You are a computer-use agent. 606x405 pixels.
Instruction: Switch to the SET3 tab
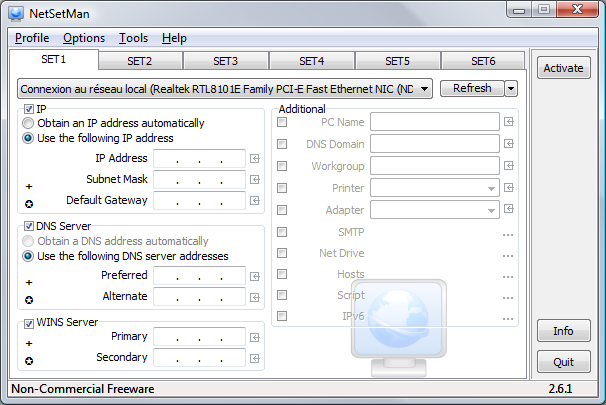226,61
